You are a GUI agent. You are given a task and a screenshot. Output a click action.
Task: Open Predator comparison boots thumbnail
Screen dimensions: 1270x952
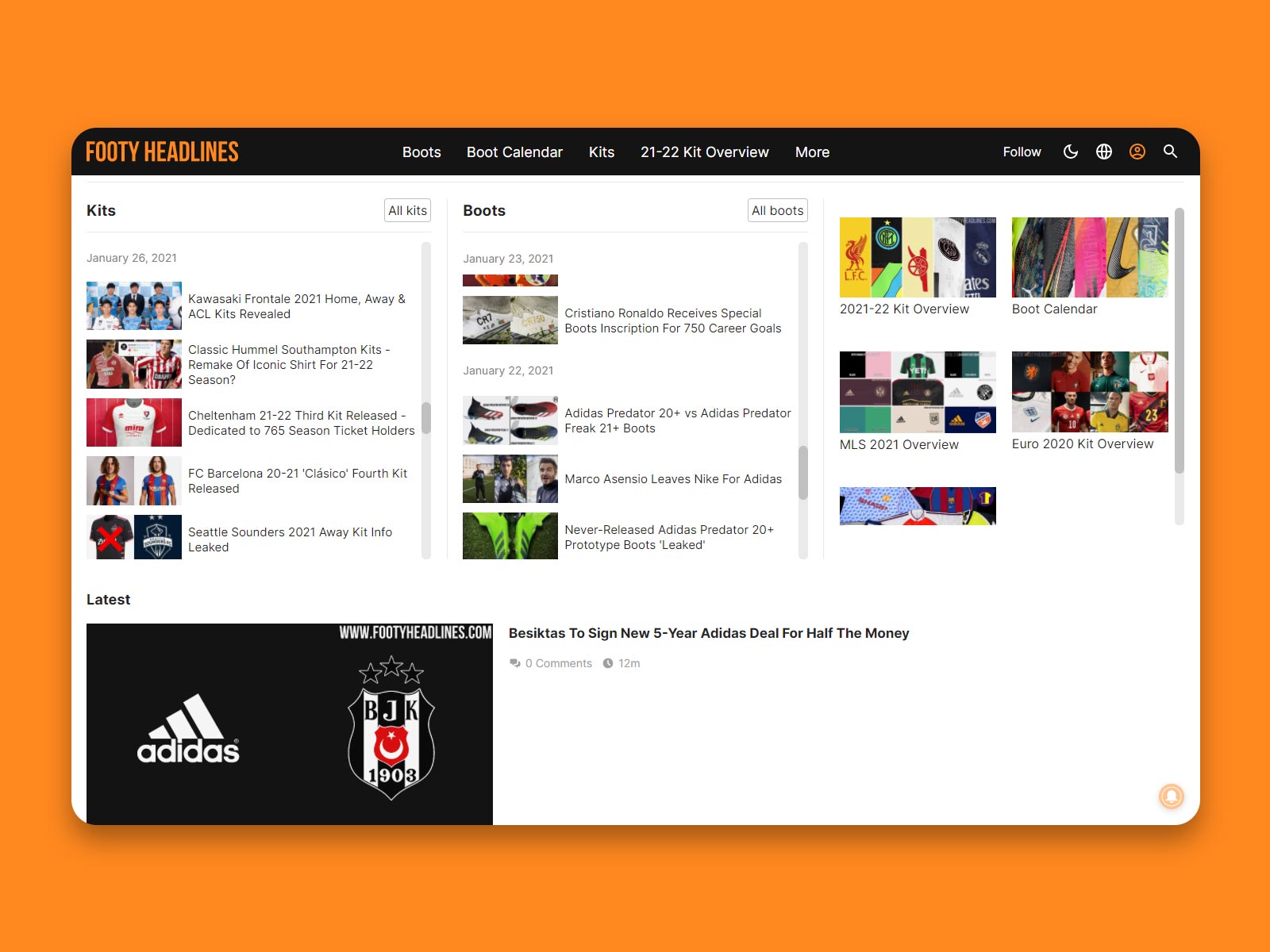(510, 420)
